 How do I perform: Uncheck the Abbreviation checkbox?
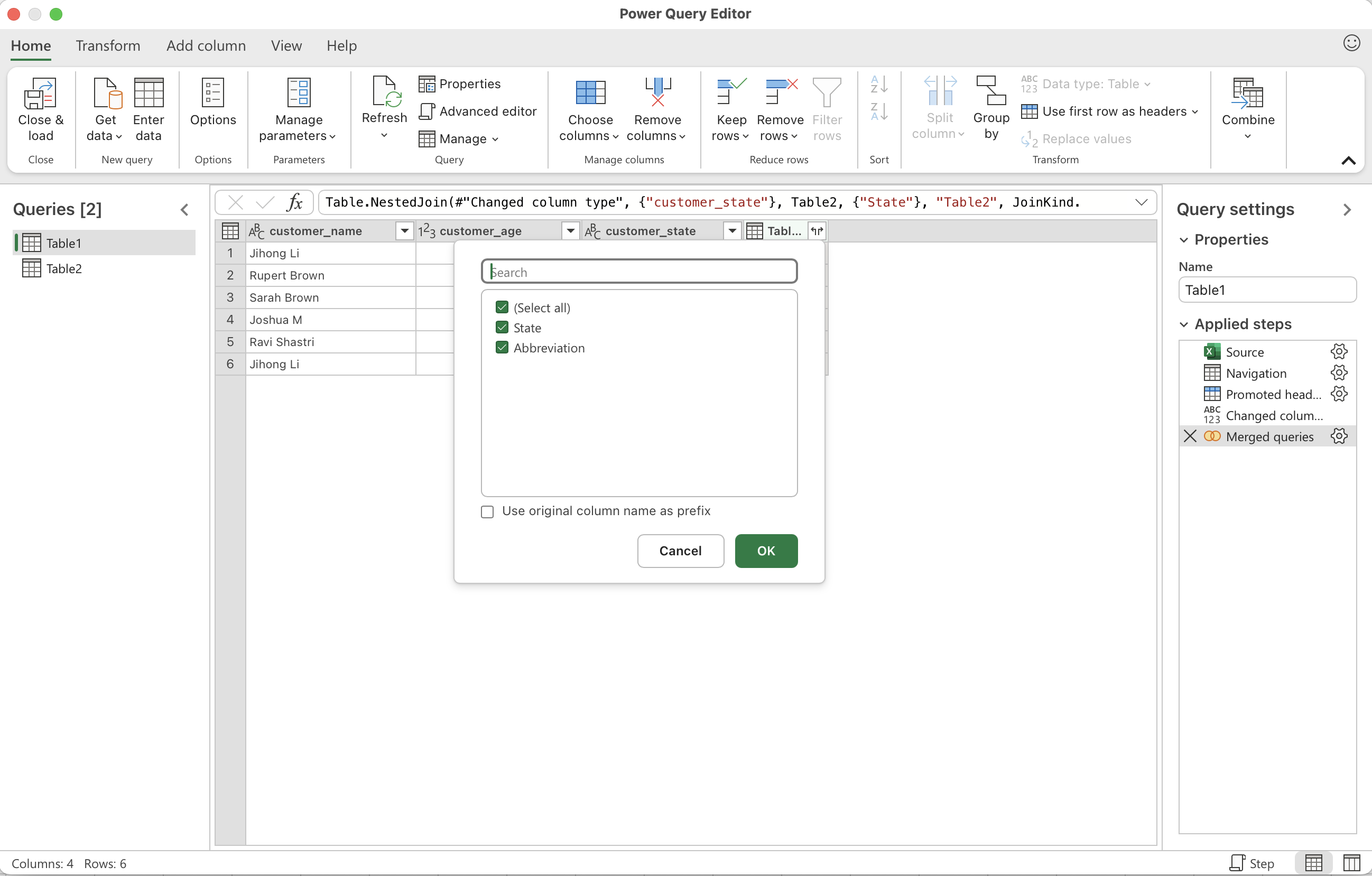pyautogui.click(x=502, y=348)
